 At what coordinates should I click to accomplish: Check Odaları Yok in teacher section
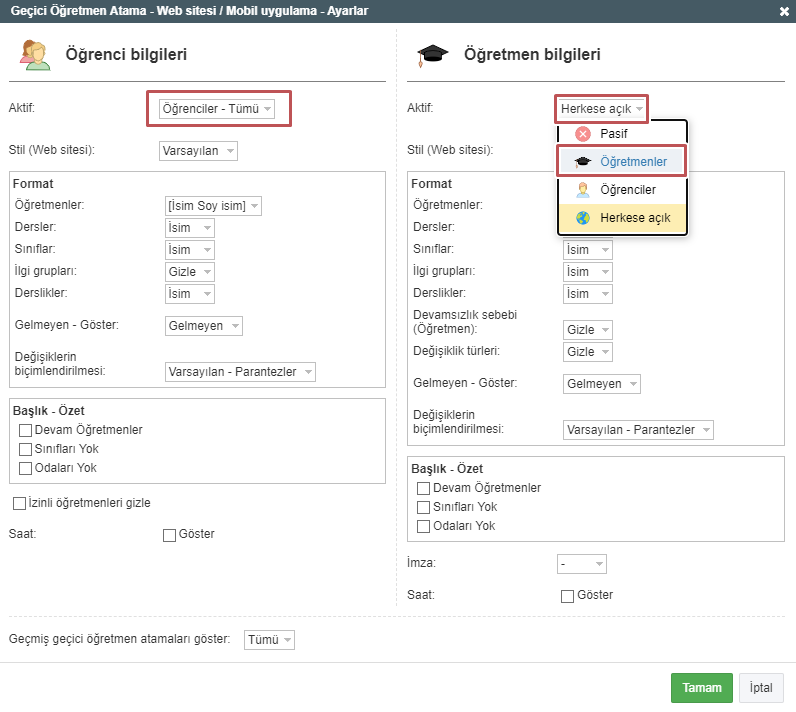click(424, 526)
